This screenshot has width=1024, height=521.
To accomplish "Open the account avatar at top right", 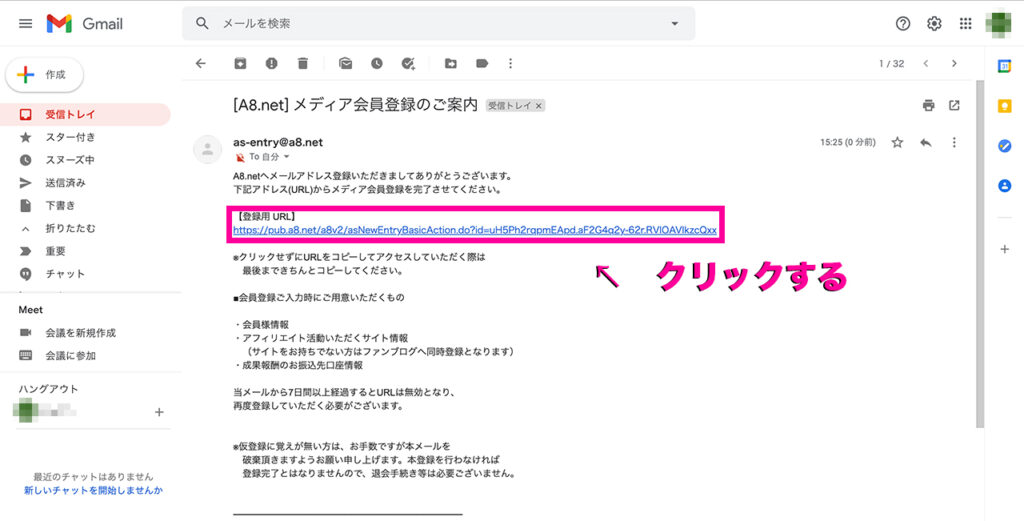I will click(x=997, y=24).
